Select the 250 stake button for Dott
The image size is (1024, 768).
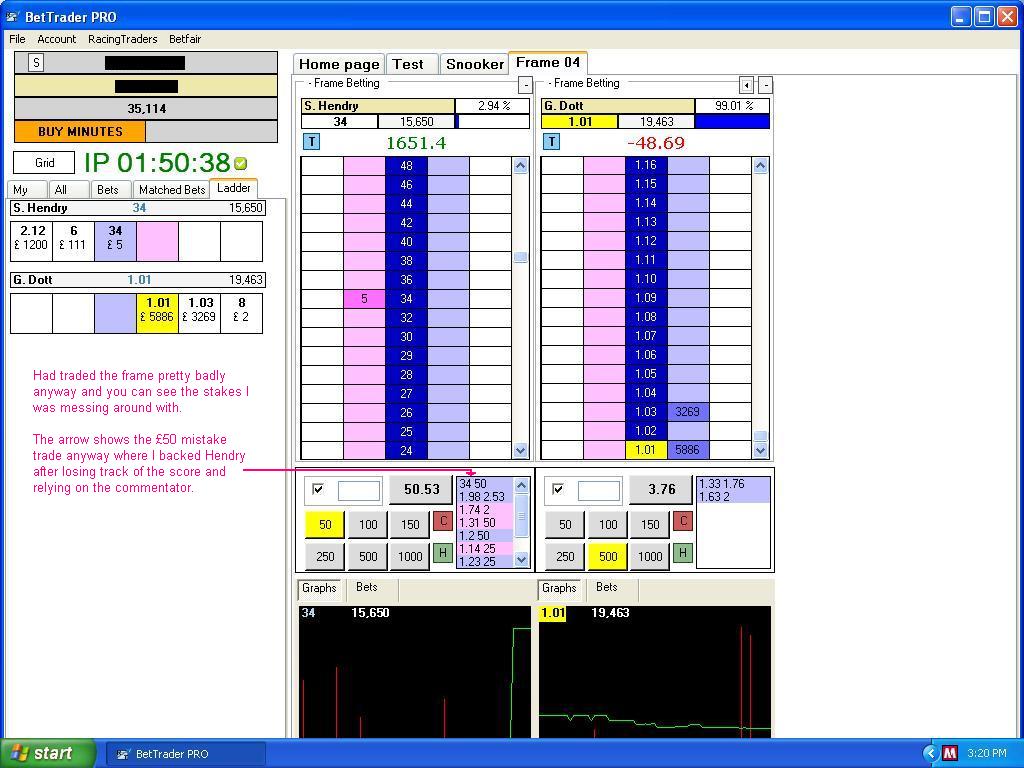click(x=566, y=556)
